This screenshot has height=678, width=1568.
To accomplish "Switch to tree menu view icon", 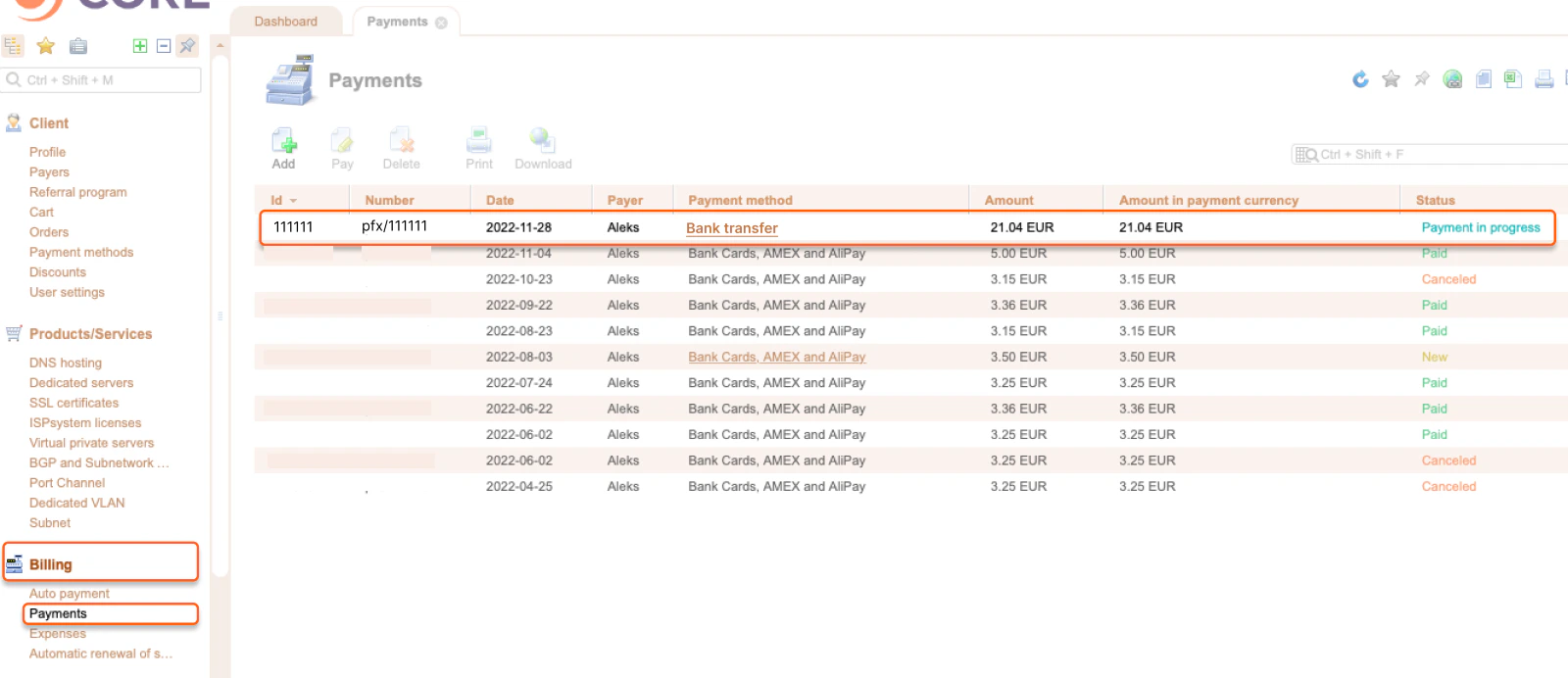I will point(13,46).
